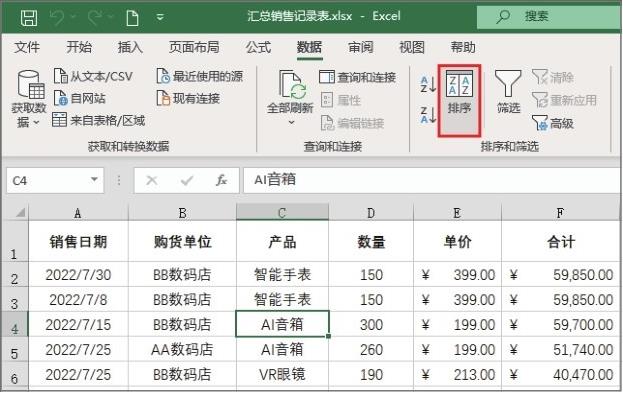This screenshot has width=623, height=393.
Task: Open the 排序 sort dialog
Action: pyautogui.click(x=459, y=101)
